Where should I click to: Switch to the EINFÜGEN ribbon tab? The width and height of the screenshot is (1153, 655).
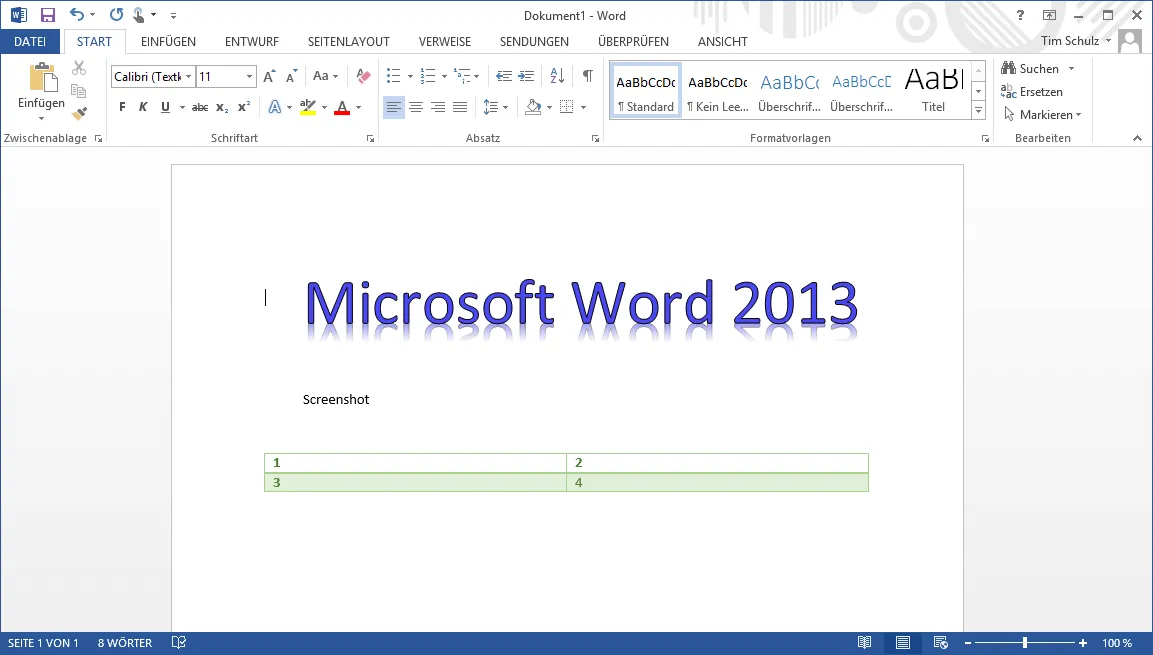tap(168, 41)
